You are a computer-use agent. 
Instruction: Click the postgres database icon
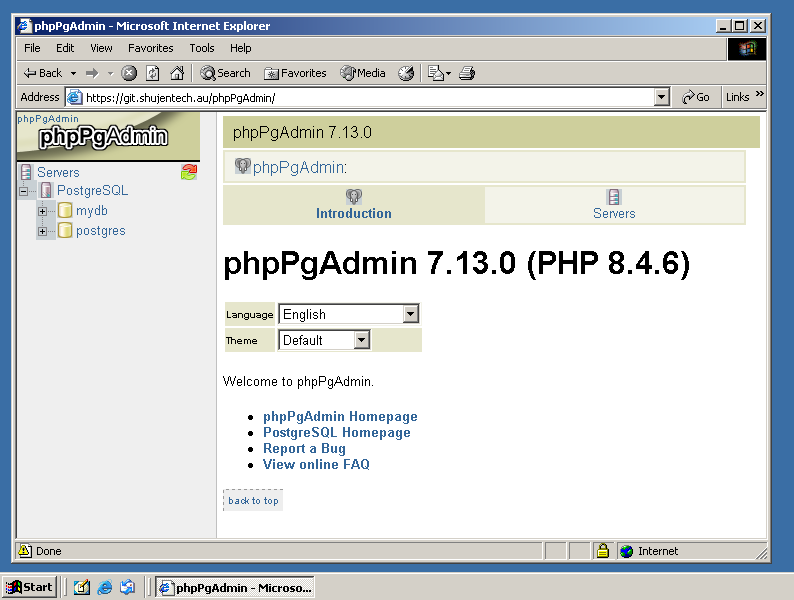click(x=65, y=230)
